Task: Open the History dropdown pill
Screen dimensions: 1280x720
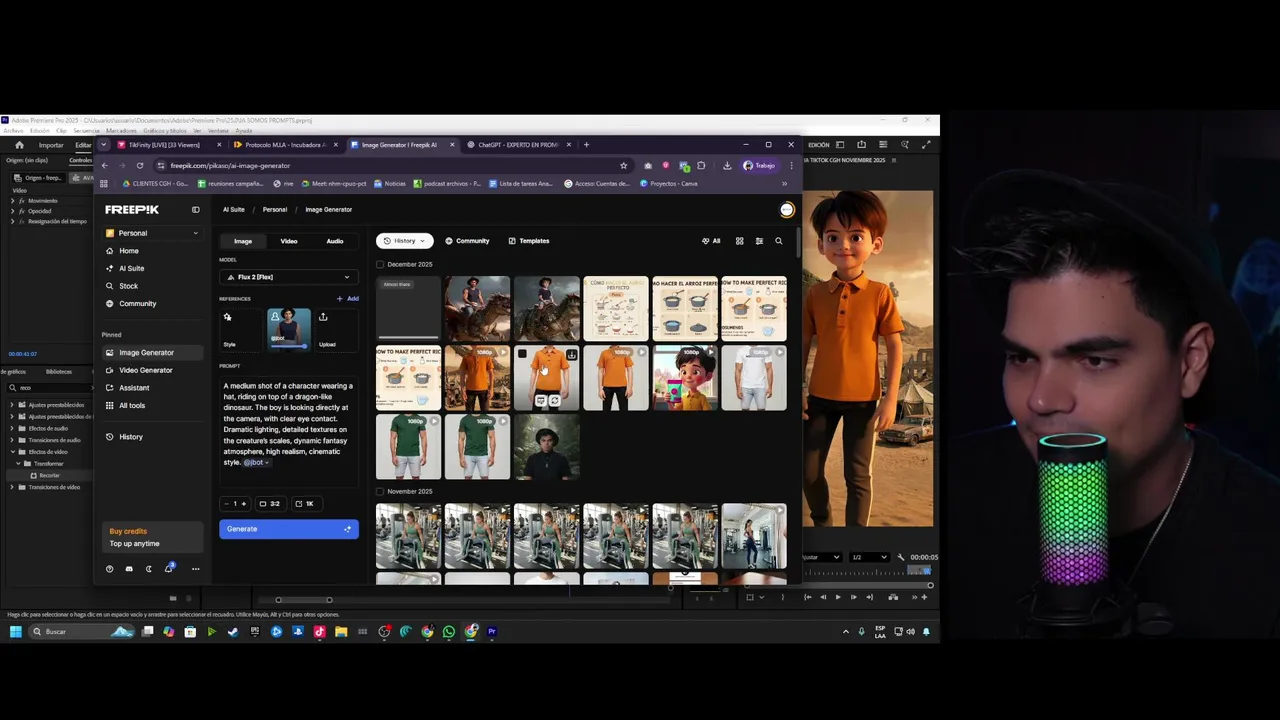Action: click(x=404, y=241)
